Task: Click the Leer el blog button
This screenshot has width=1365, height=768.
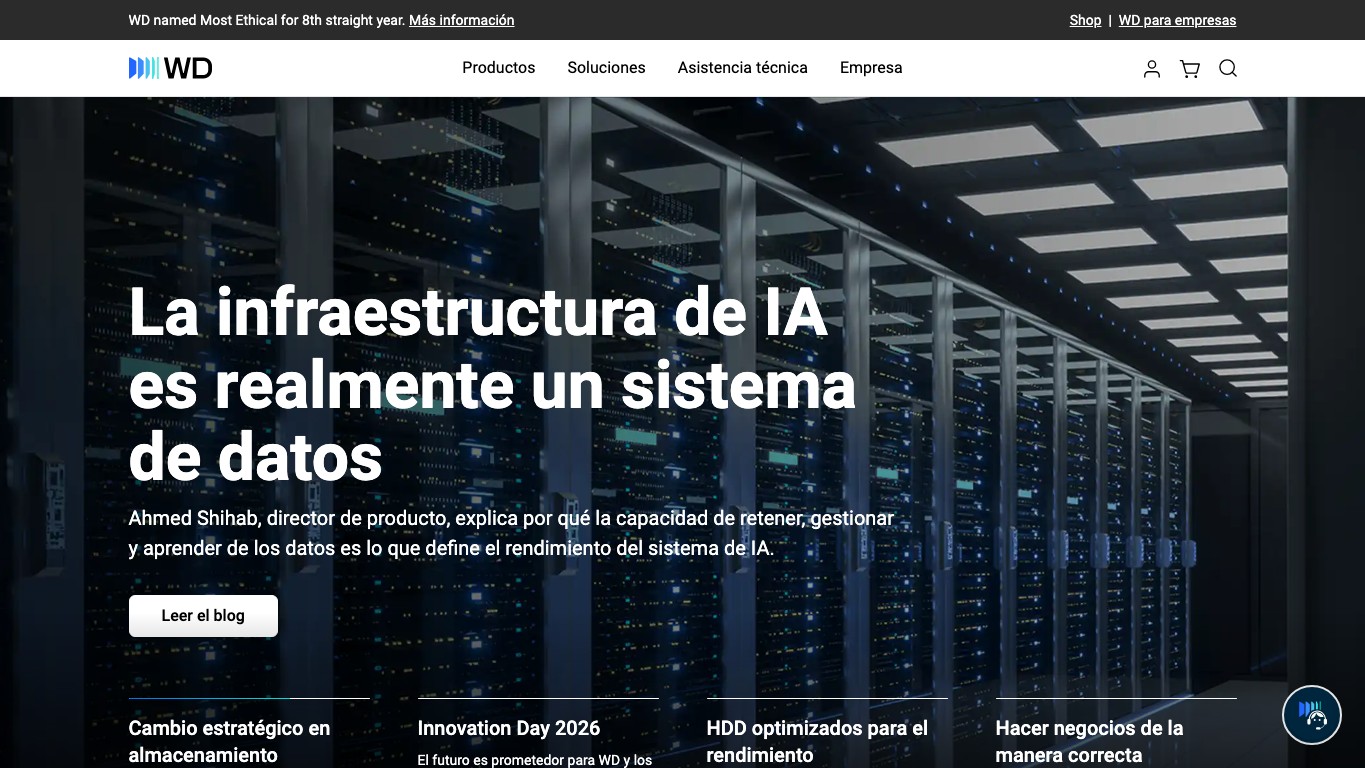Action: point(203,616)
